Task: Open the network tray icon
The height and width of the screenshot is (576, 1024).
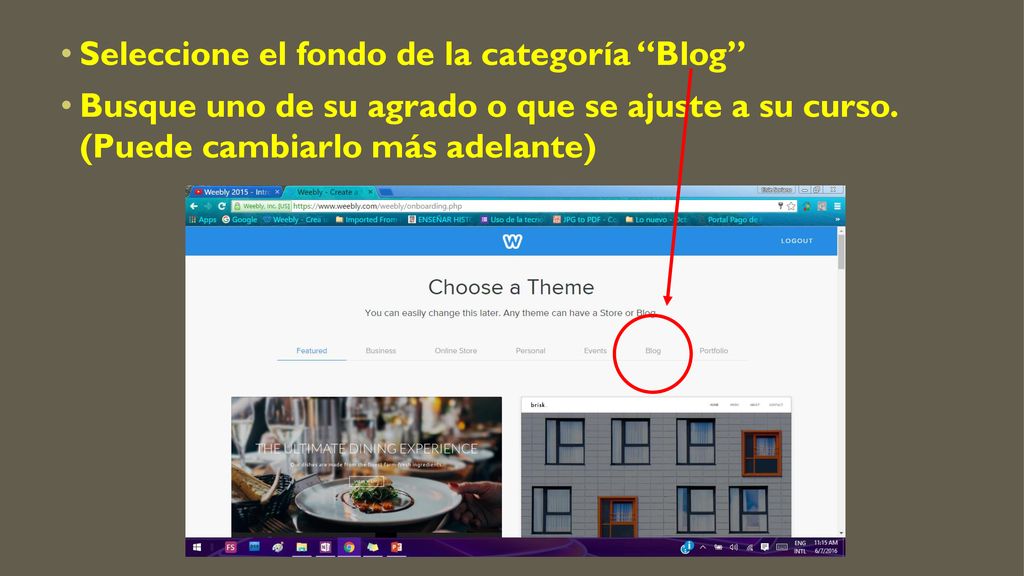Action: [749, 547]
